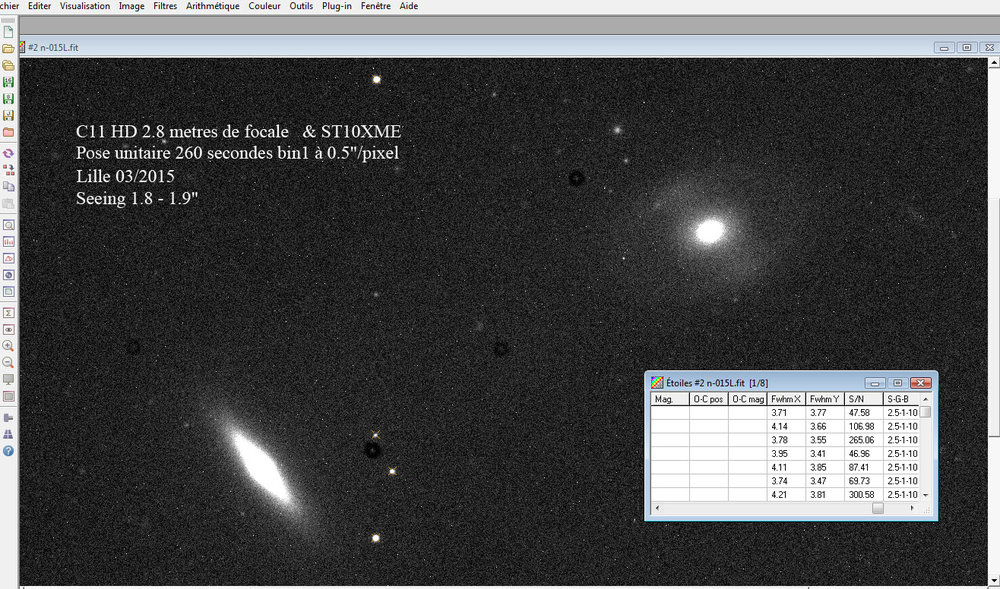
Task: Click the O-C mag column header
Action: point(748,399)
